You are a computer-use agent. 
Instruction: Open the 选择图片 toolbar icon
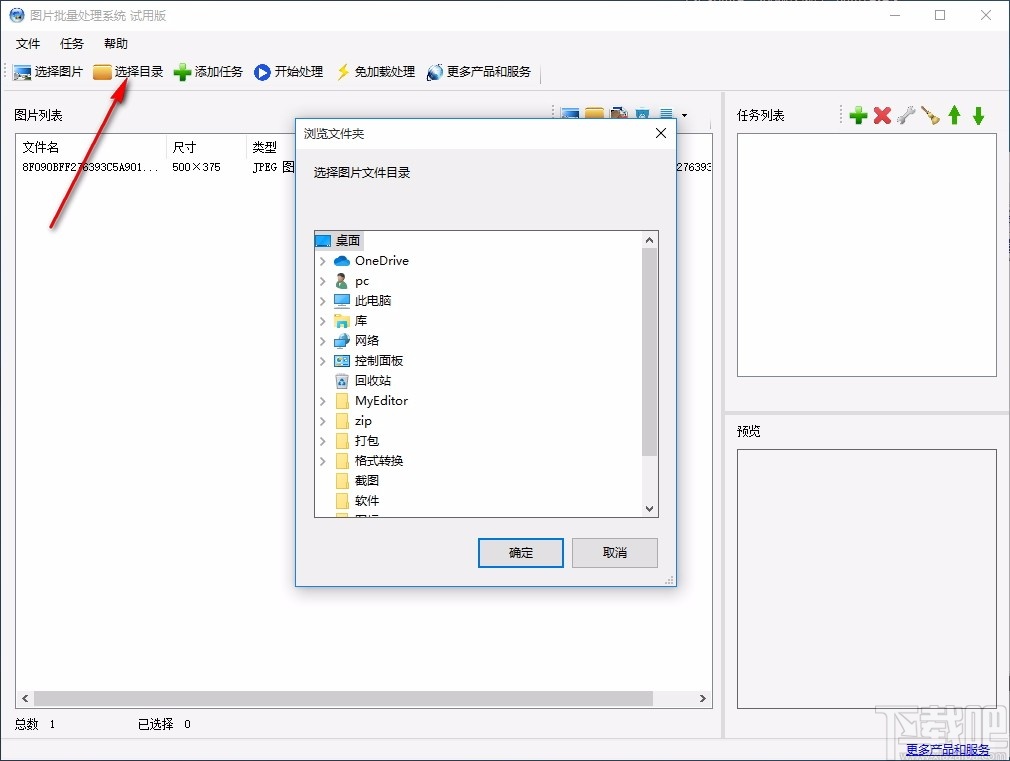pos(46,71)
